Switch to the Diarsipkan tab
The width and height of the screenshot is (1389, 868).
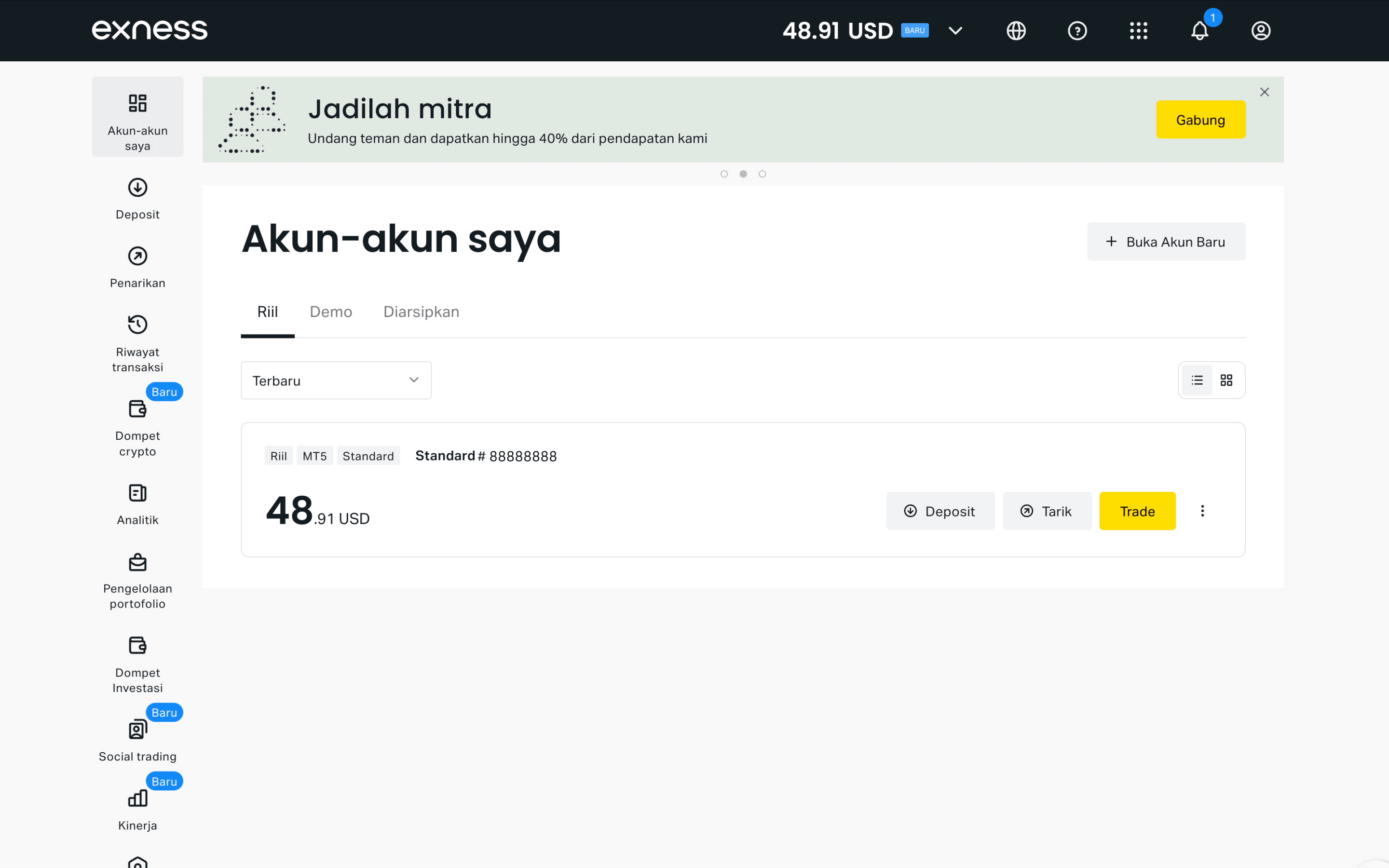[421, 312]
